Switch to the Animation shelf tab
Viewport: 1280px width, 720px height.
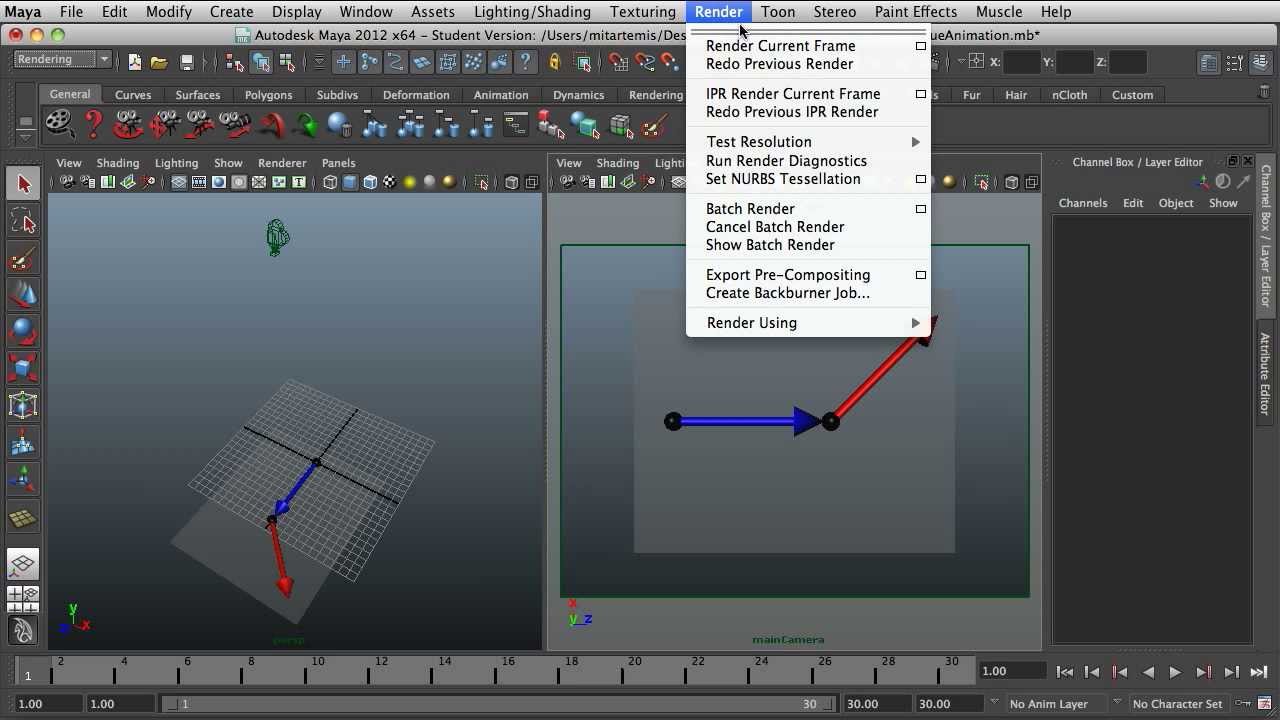tap(501, 95)
